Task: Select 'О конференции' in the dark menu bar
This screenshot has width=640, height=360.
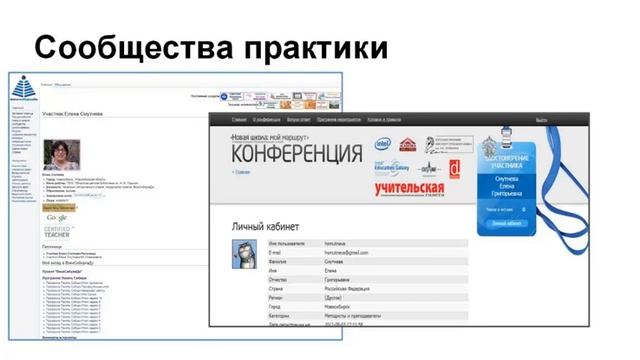Action: tap(267, 120)
